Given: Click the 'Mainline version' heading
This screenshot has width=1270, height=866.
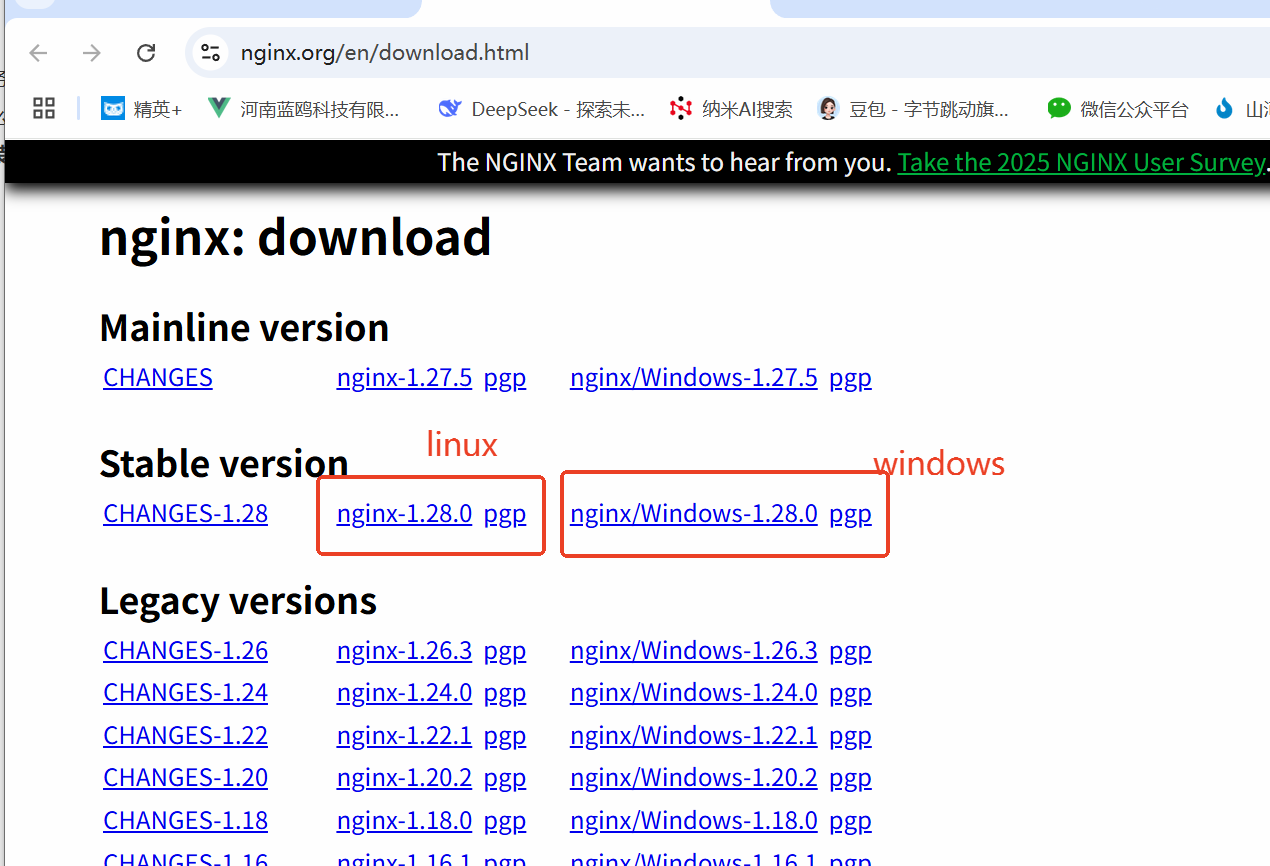Looking at the screenshot, I should click(245, 328).
